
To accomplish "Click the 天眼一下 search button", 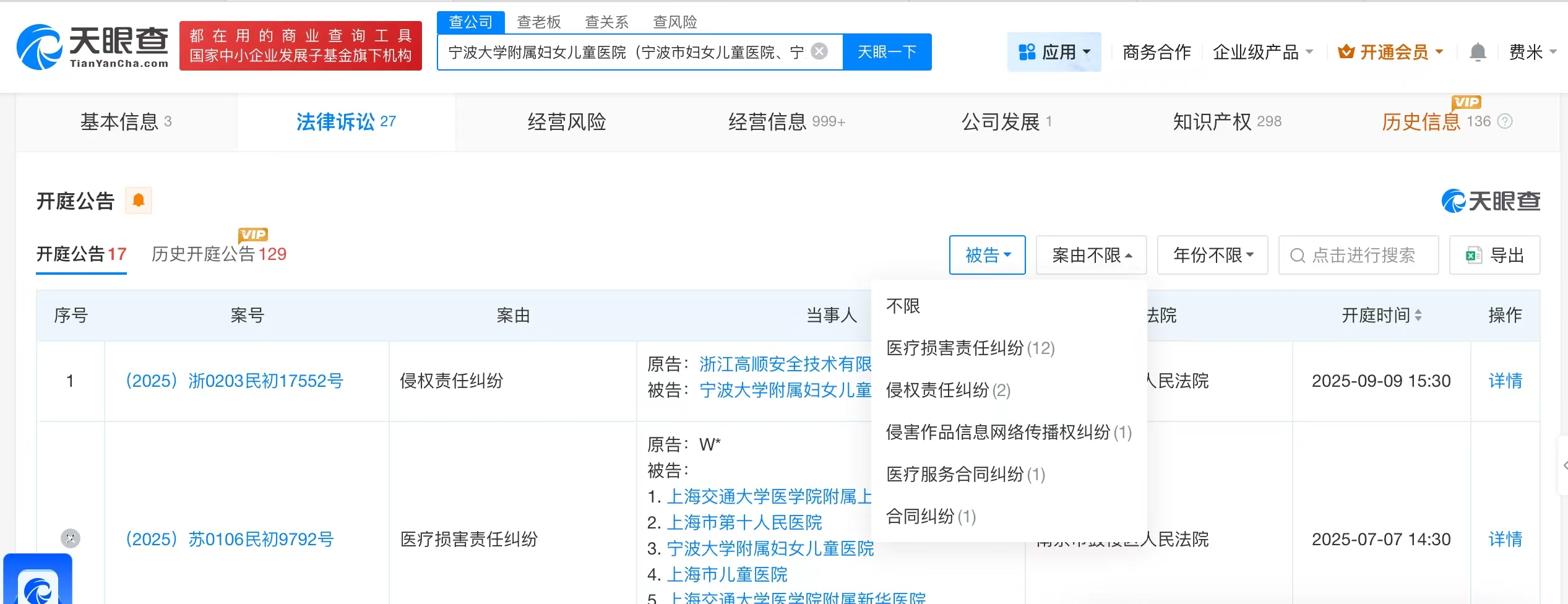I will pos(887,52).
